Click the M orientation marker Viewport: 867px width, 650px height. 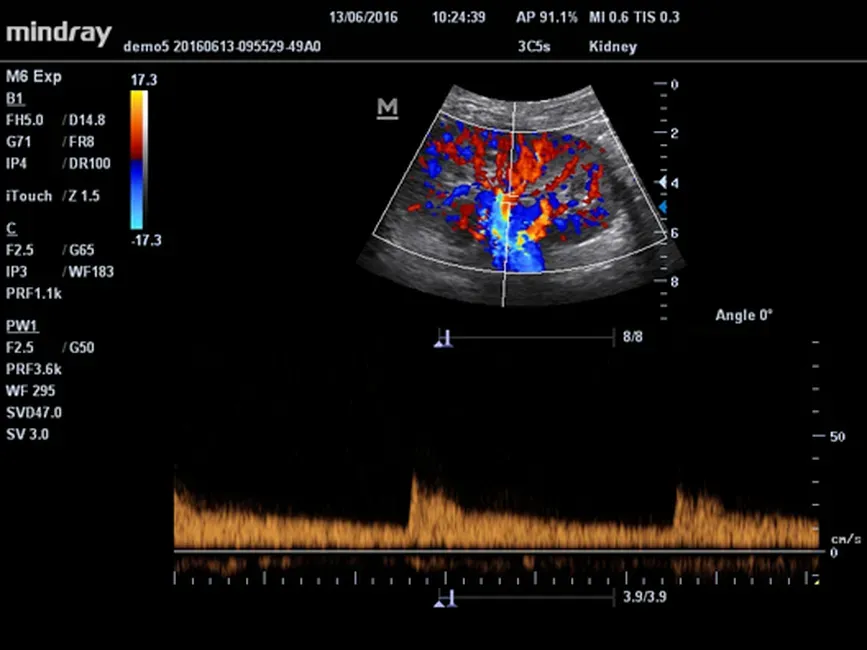387,109
